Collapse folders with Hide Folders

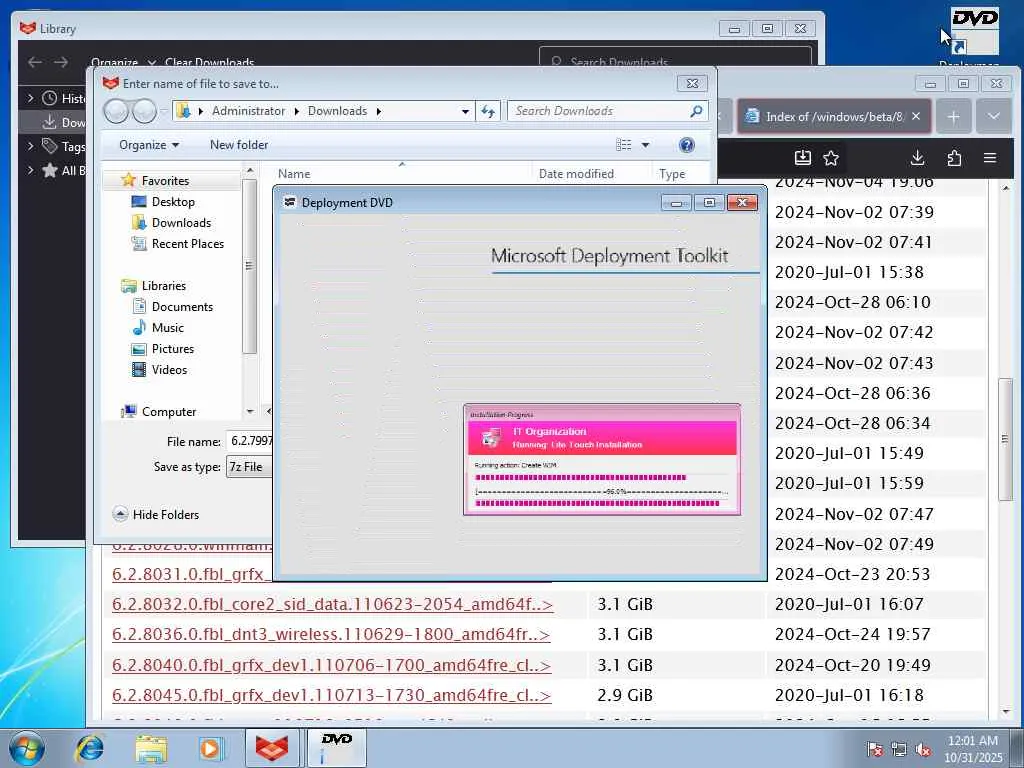click(x=155, y=515)
